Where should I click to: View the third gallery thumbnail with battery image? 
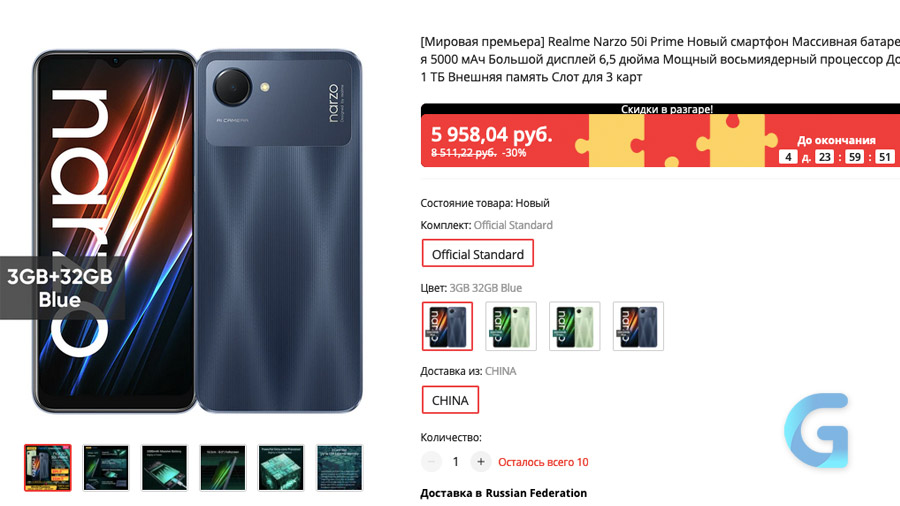click(165, 468)
